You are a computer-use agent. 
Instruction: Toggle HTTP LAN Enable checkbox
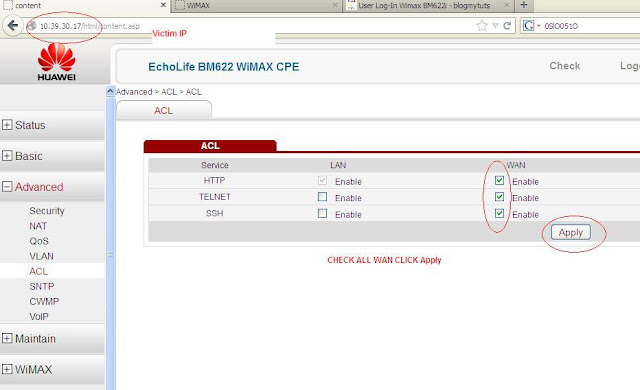point(322,180)
